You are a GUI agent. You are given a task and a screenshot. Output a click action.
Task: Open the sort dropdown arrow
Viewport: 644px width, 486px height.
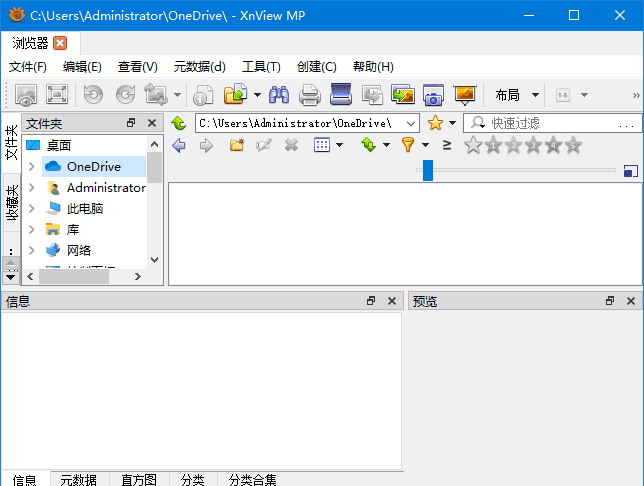coord(386,145)
